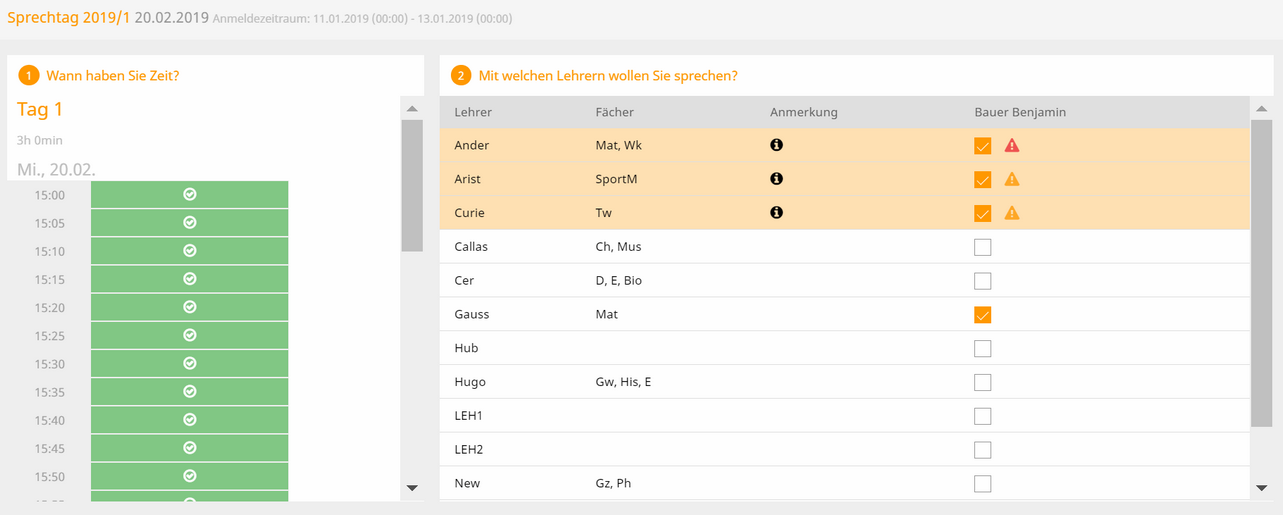
Task: Click the subjects 'Mat, Wk' in Ander row
Action: point(618,145)
